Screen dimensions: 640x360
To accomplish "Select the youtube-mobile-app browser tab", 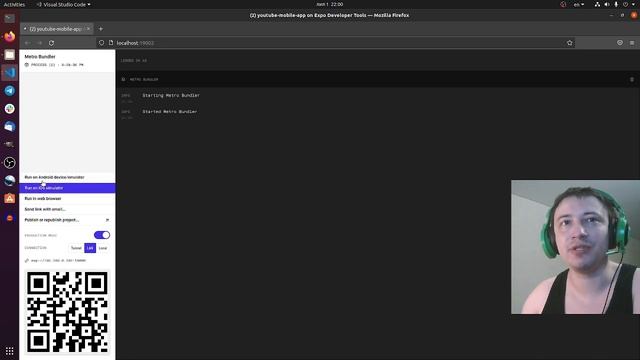I will [x=56, y=29].
